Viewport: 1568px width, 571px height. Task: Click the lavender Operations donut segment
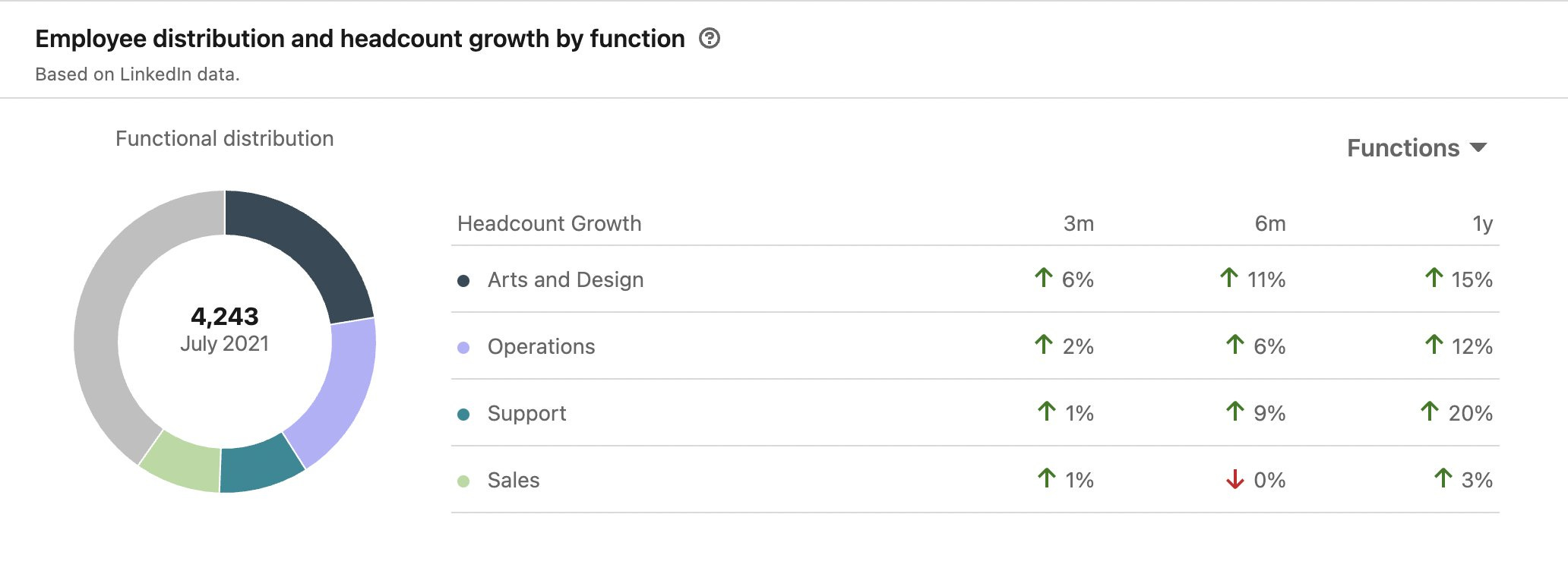tap(342, 387)
